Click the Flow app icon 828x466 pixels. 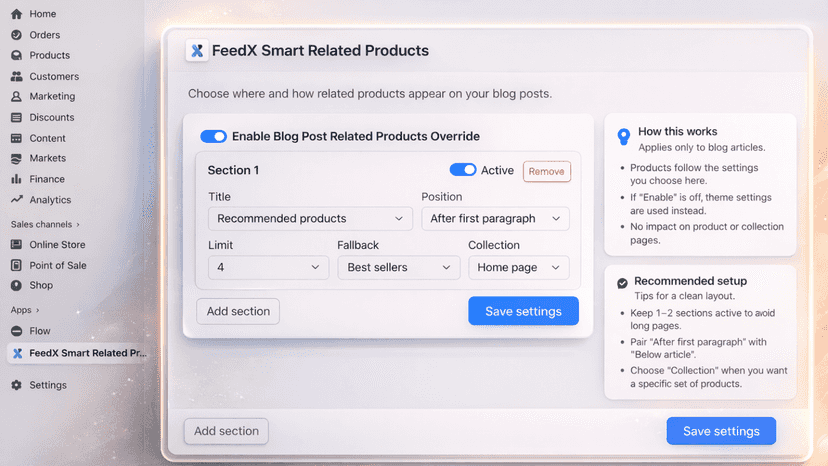[x=16, y=331]
